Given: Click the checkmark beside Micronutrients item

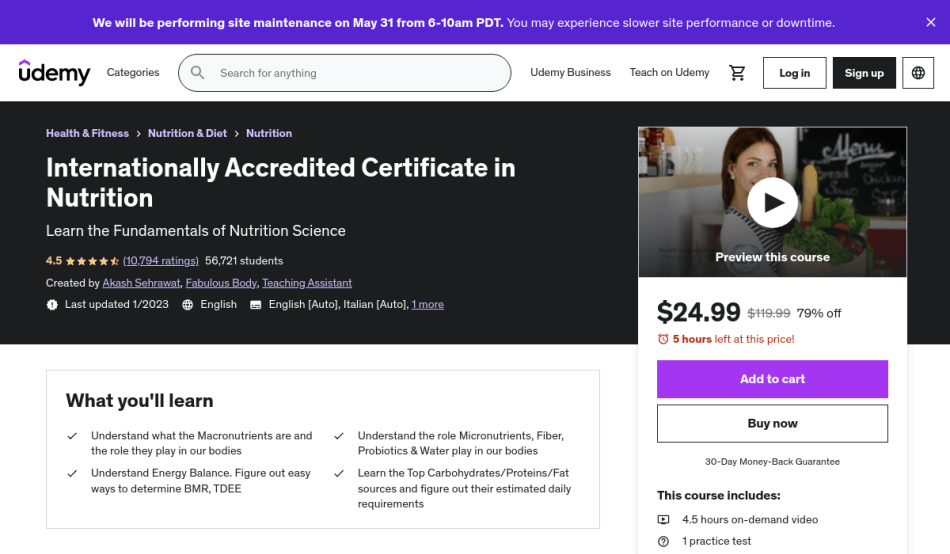Looking at the screenshot, I should 339,436.
